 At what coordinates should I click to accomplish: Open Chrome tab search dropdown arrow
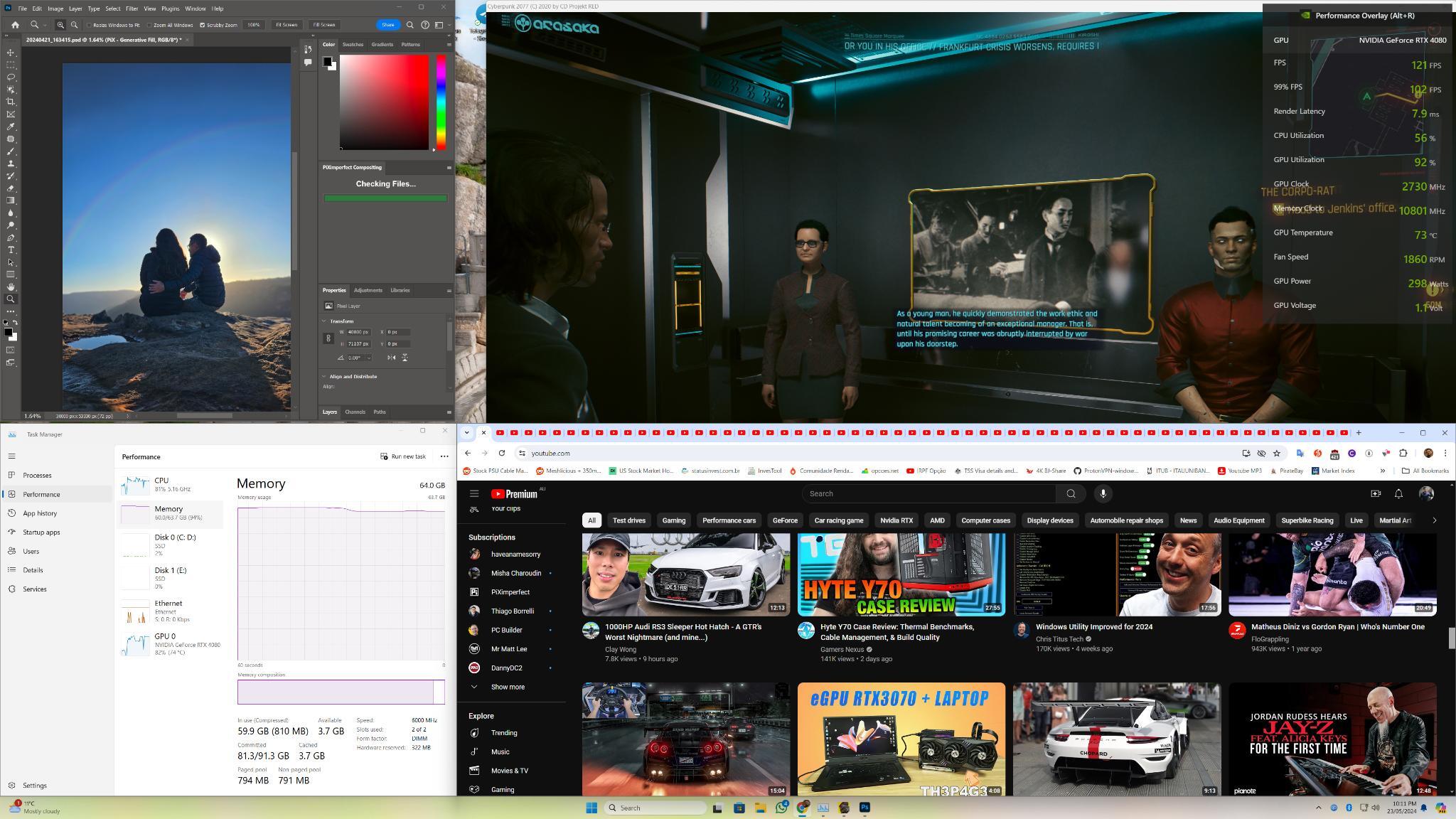[466, 432]
